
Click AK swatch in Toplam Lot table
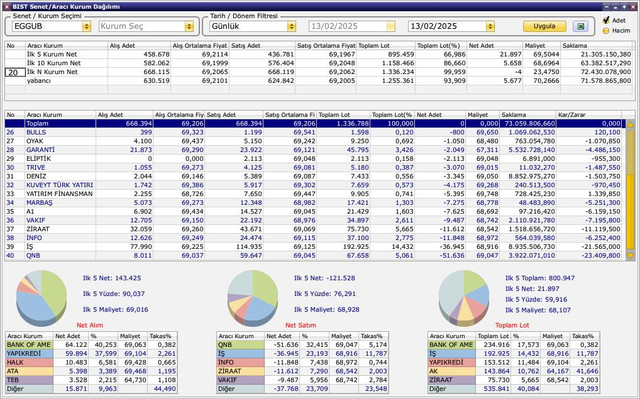point(451,371)
